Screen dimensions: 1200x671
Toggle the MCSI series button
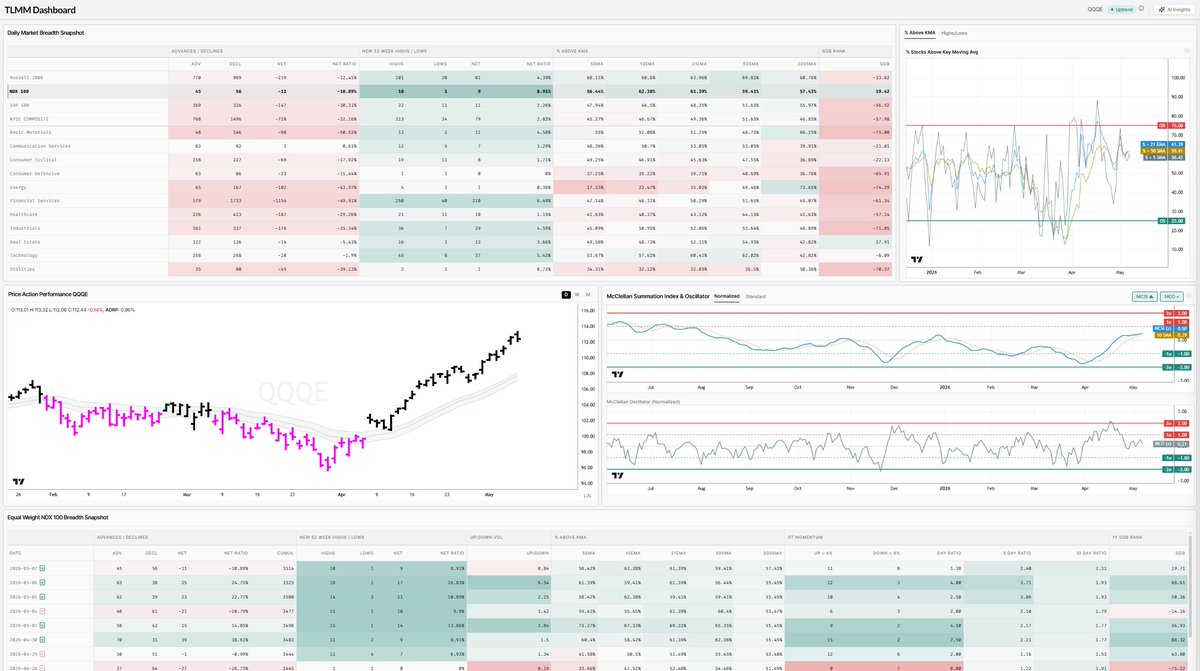(1145, 296)
